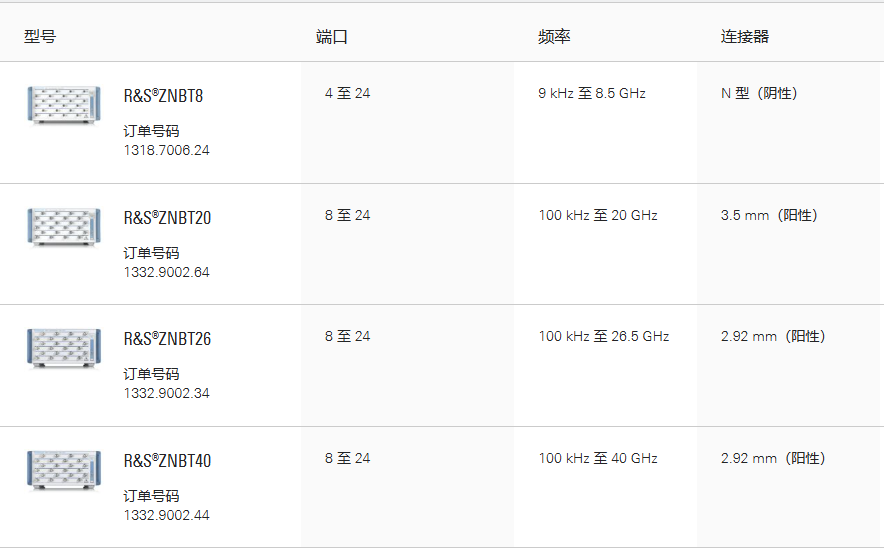Open the R&S ZNBT8 product thumbnail
884x553 pixels.
click(64, 105)
